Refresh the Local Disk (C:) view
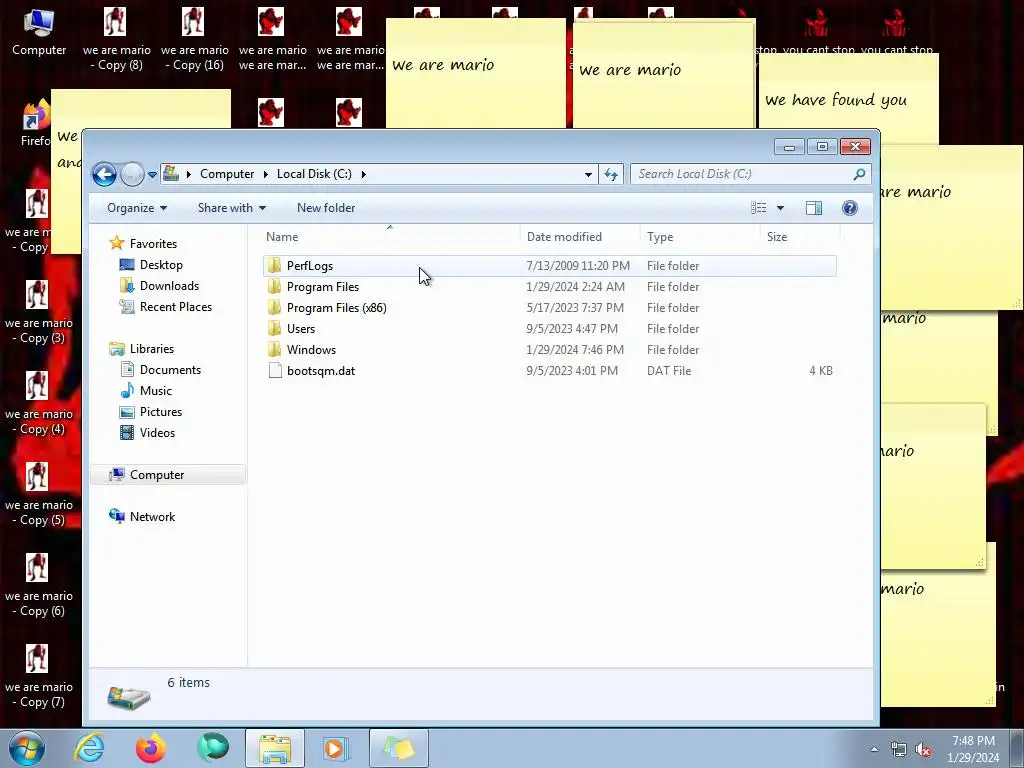The width and height of the screenshot is (1024, 768). (611, 174)
